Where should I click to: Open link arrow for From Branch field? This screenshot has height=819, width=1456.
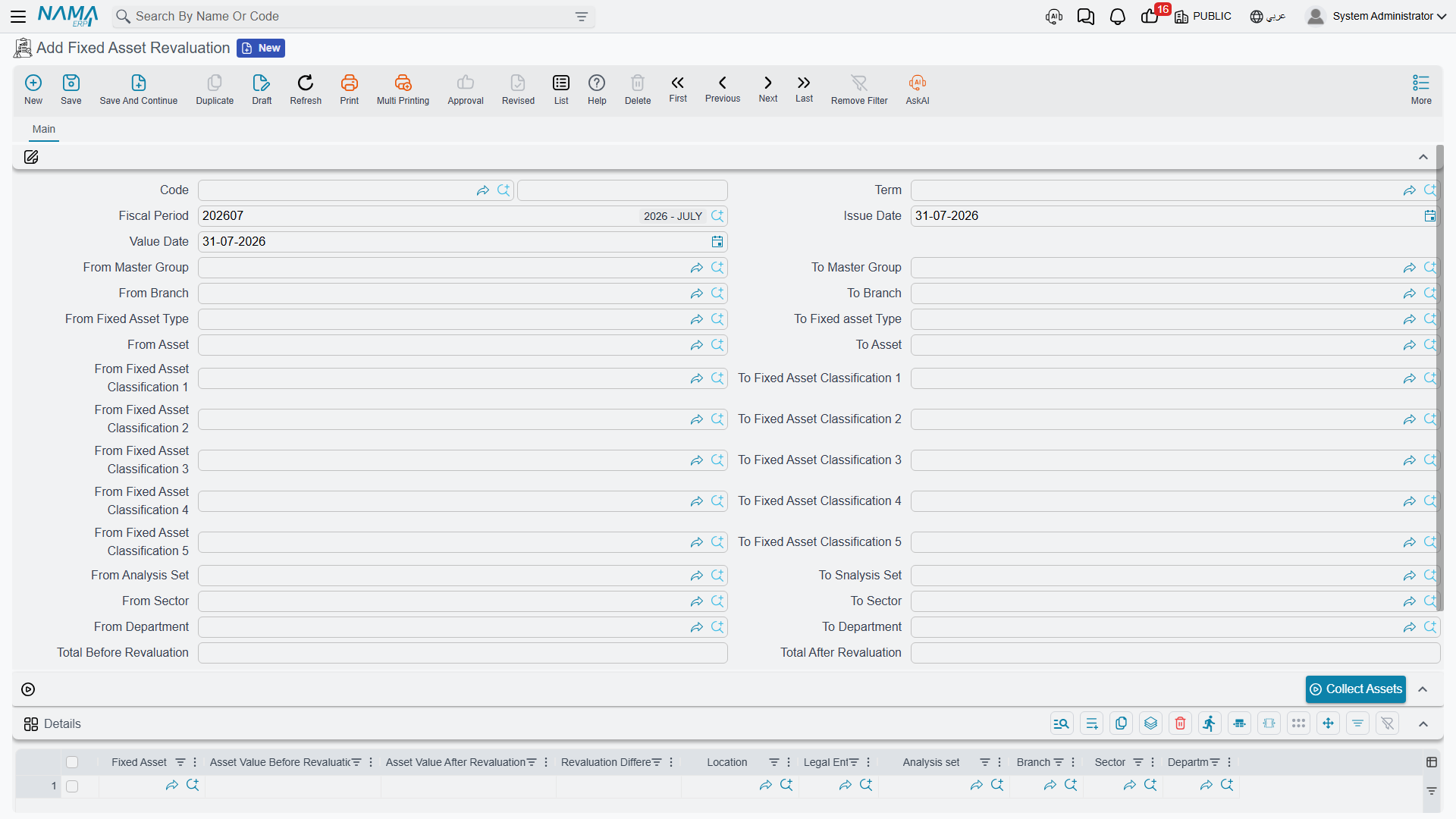(697, 293)
